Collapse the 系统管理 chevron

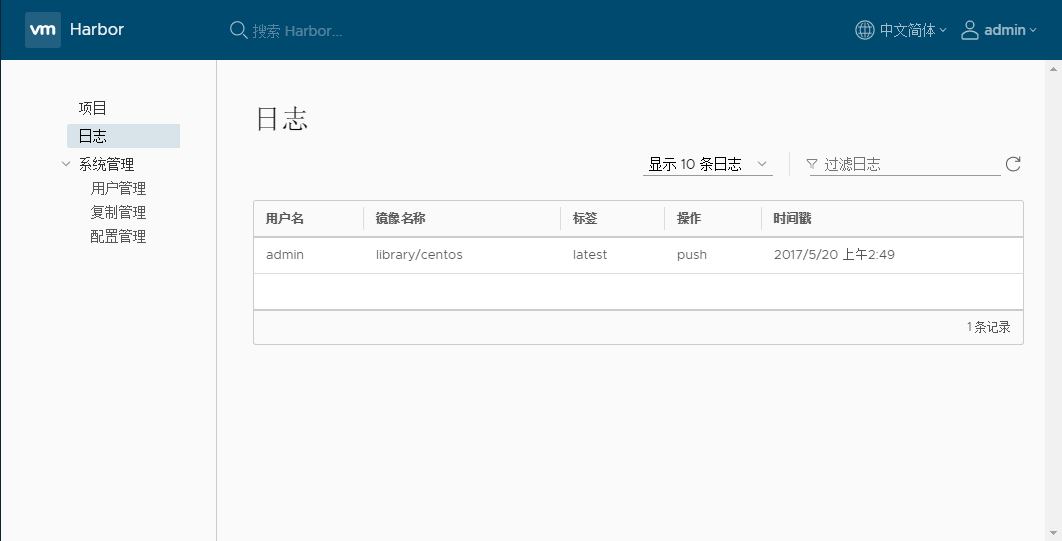(66, 164)
